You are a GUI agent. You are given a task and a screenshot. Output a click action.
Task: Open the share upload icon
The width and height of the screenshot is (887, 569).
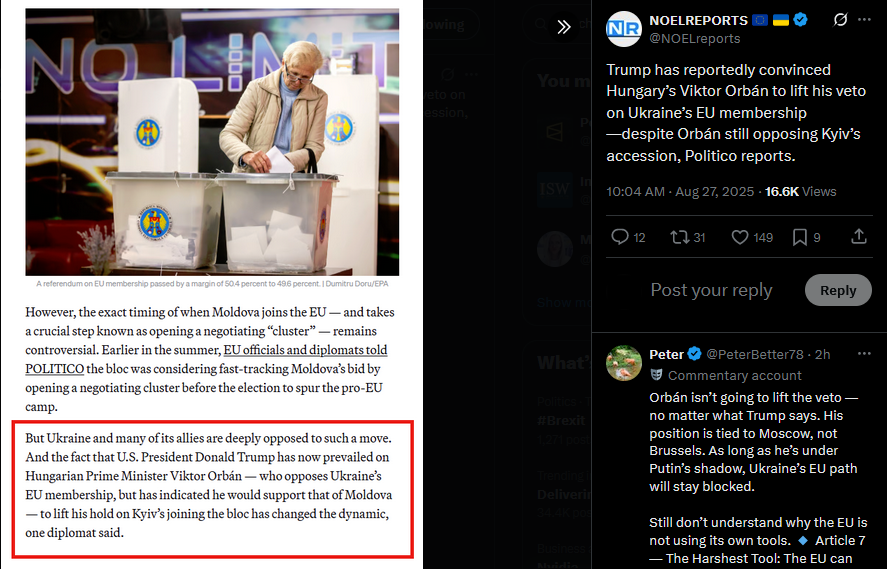(859, 237)
